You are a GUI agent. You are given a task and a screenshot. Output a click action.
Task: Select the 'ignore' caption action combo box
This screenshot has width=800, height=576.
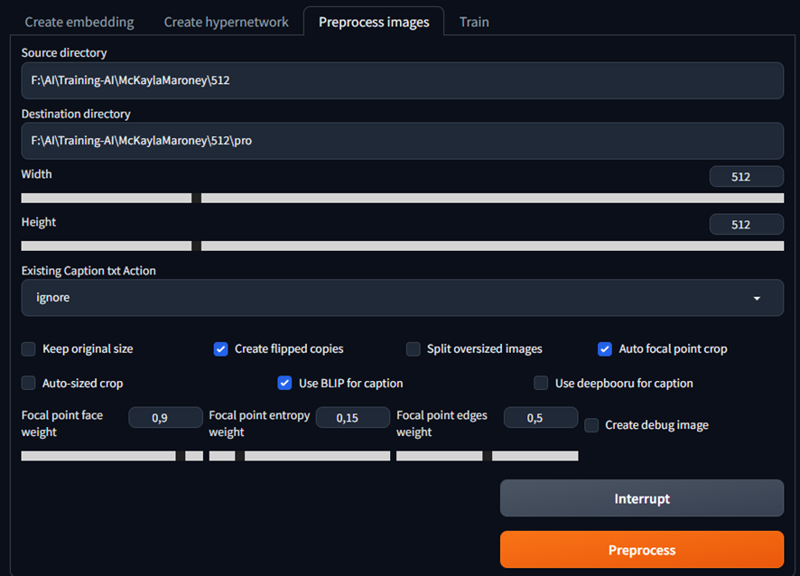pos(402,297)
